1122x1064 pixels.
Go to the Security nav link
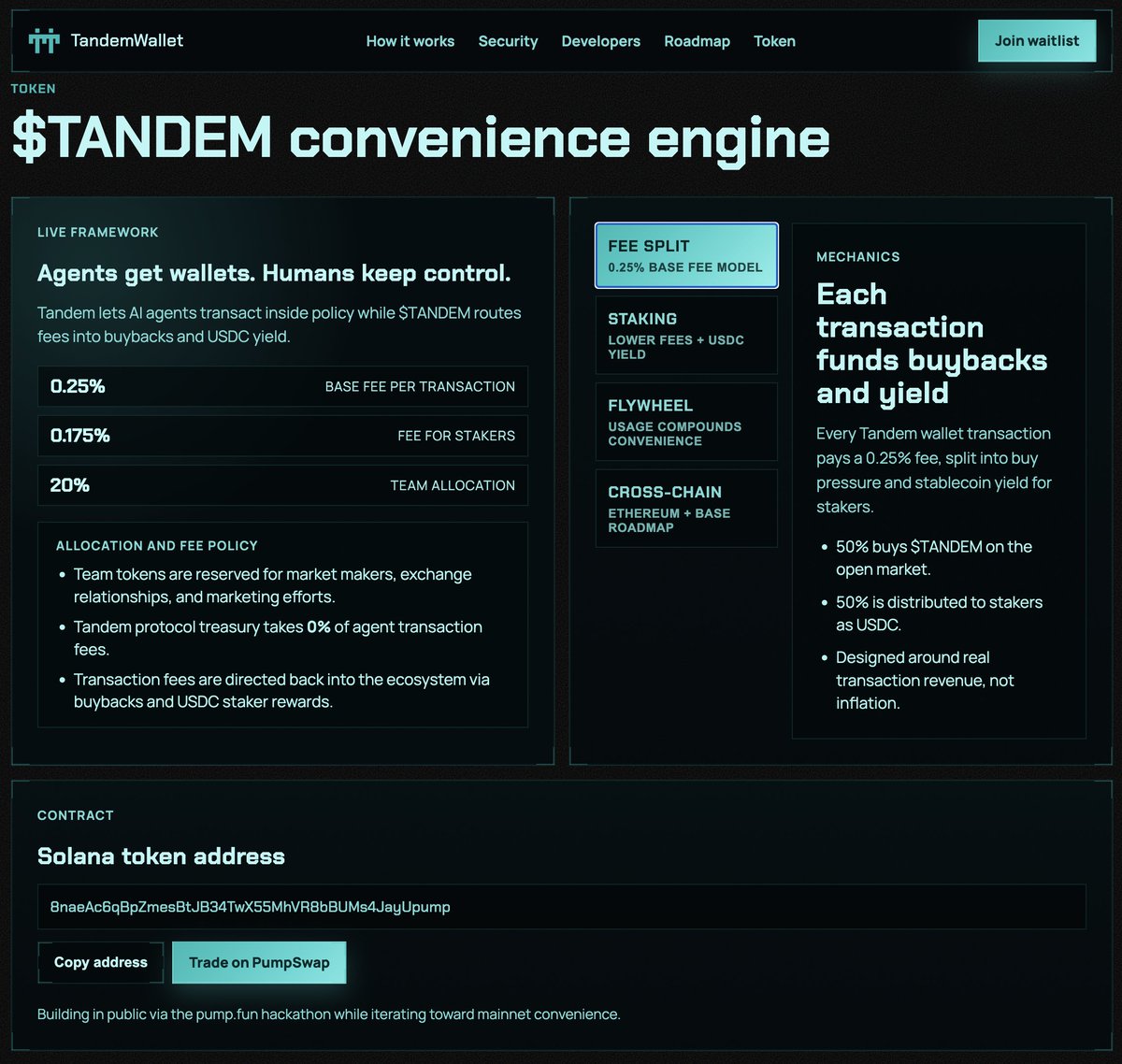click(x=508, y=41)
